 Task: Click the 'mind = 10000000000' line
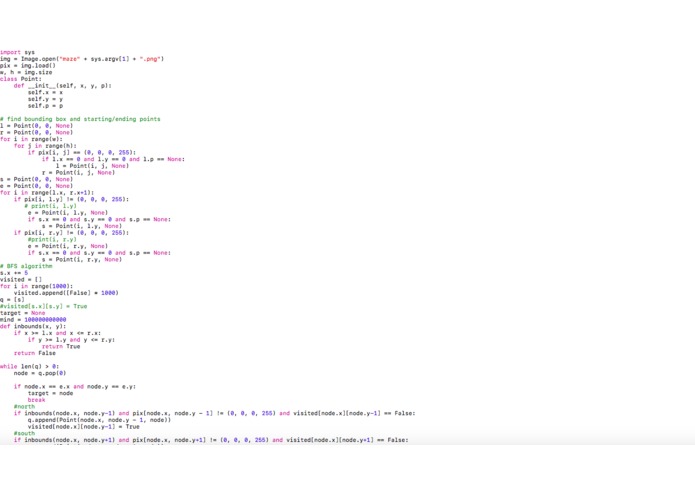pyautogui.click(x=33, y=319)
